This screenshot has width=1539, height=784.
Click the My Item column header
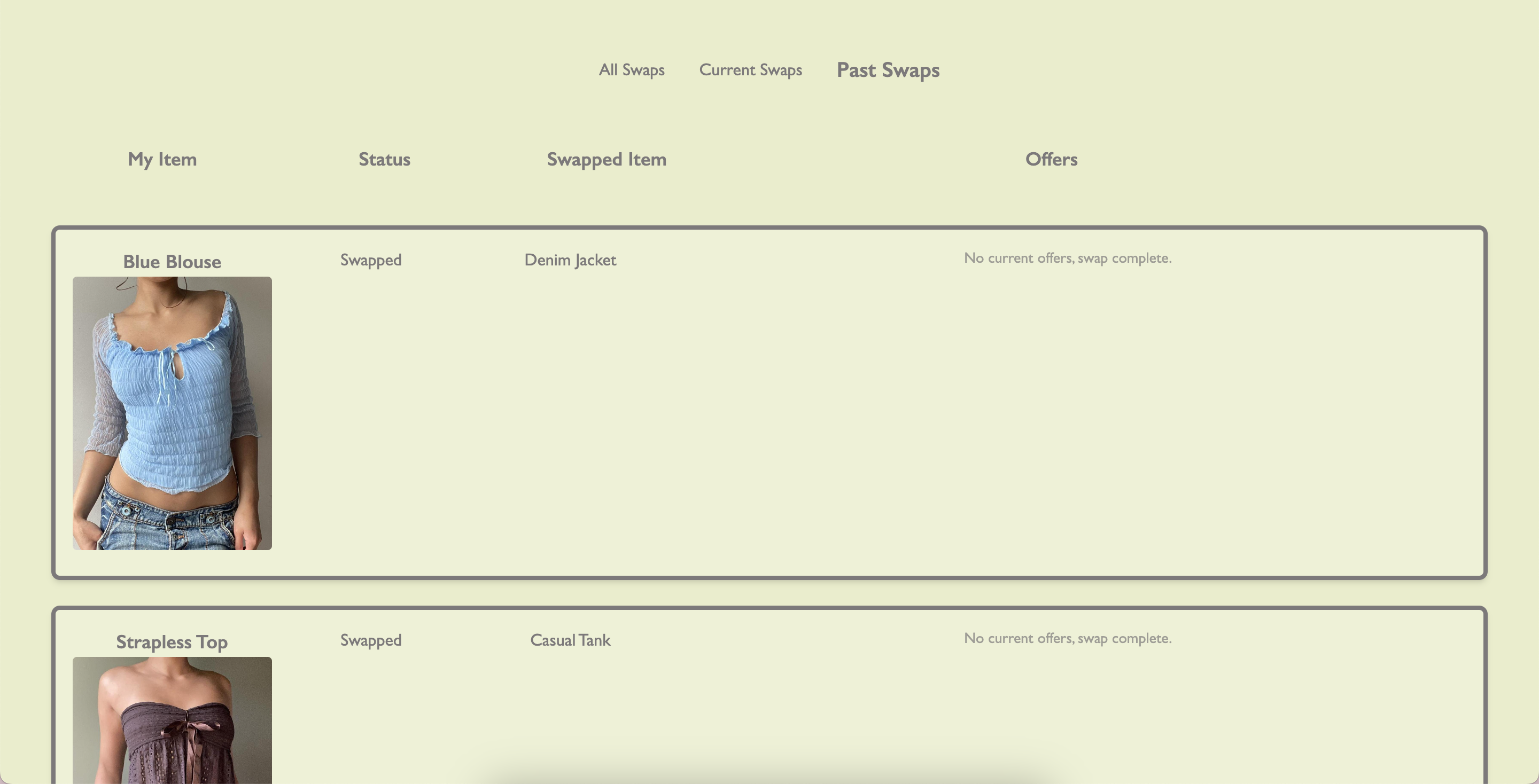[162, 160]
